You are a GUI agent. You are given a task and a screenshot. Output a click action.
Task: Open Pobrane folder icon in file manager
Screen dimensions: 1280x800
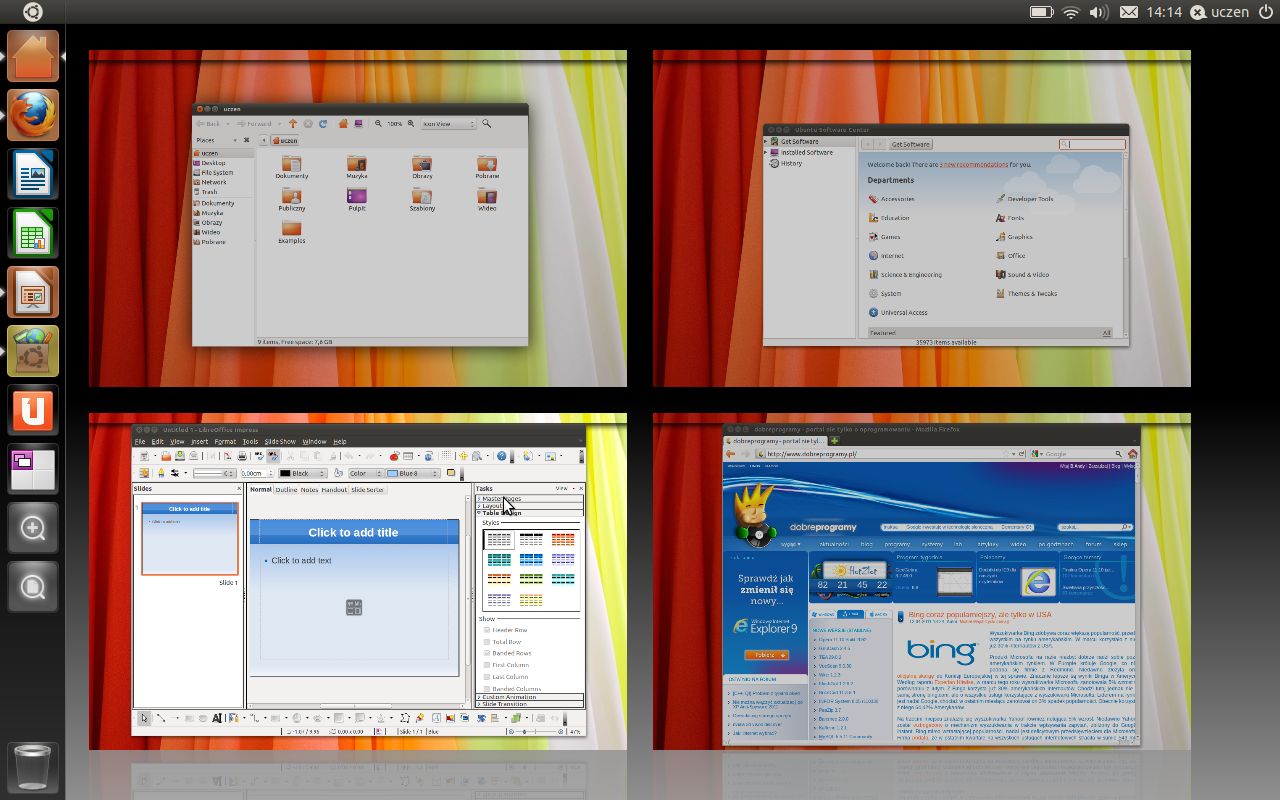click(487, 167)
